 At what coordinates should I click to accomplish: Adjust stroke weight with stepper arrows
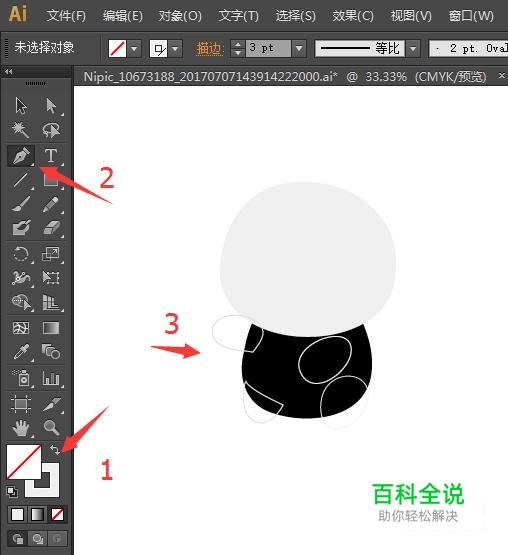tap(238, 48)
